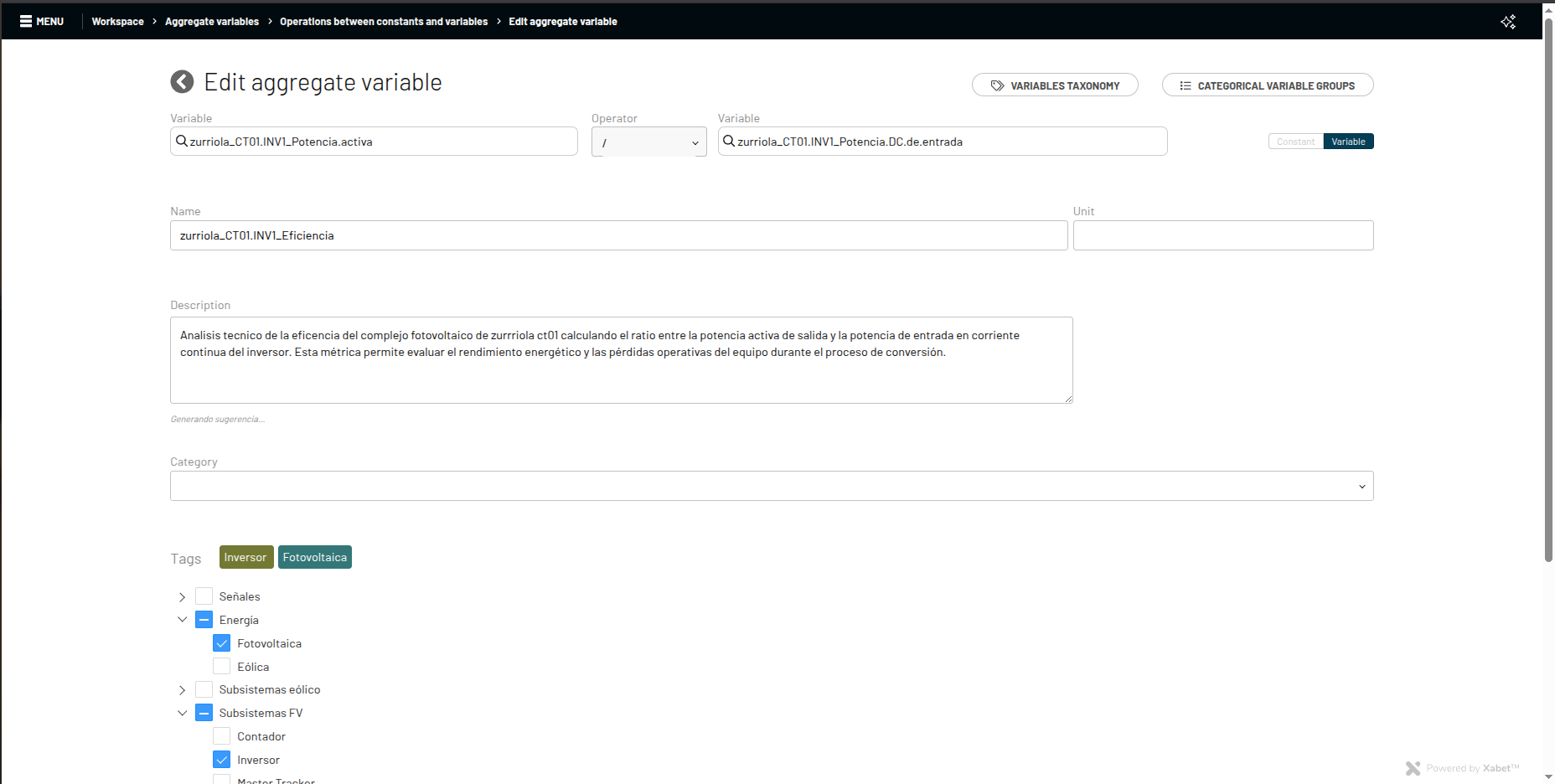This screenshot has height=784, width=1555.
Task: Check the Contador checkbox
Action: [221, 736]
